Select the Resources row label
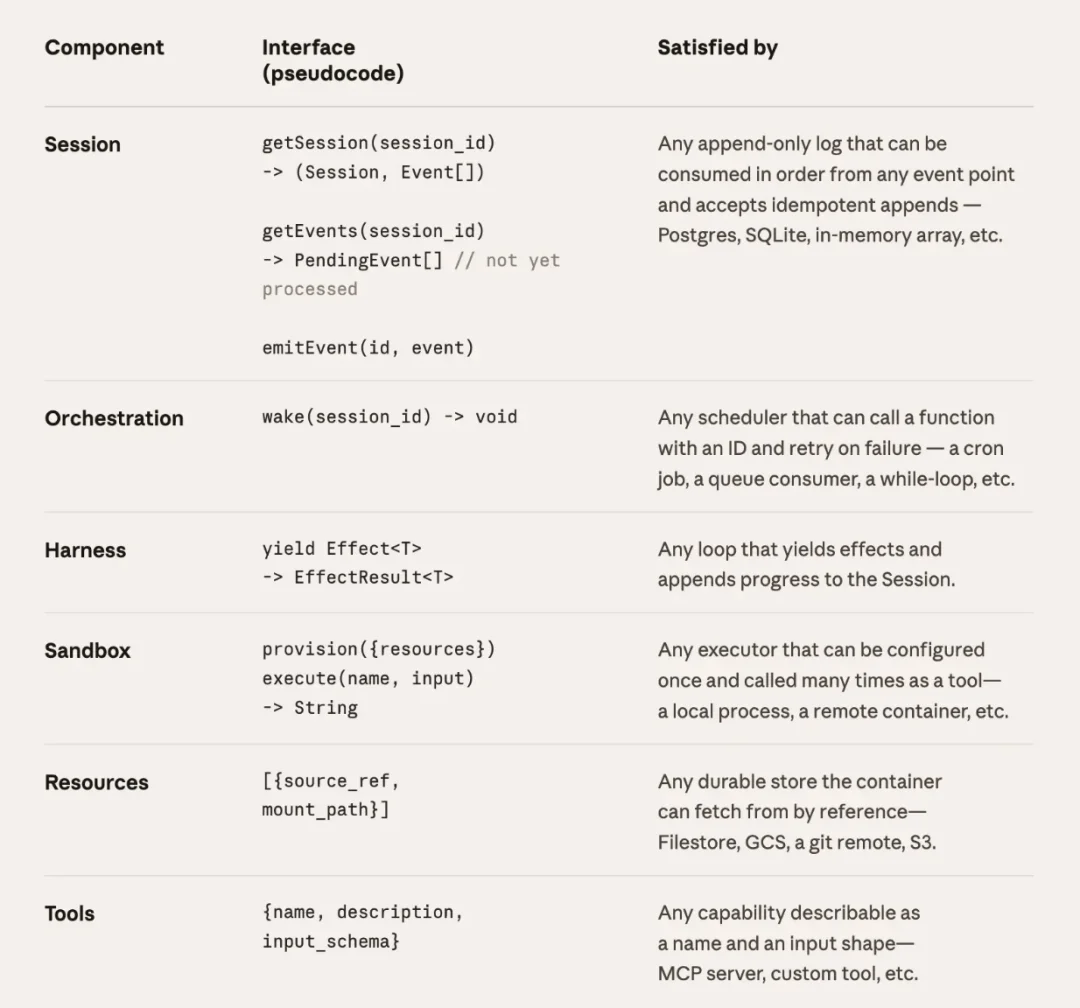This screenshot has width=1080, height=1008. (96, 782)
